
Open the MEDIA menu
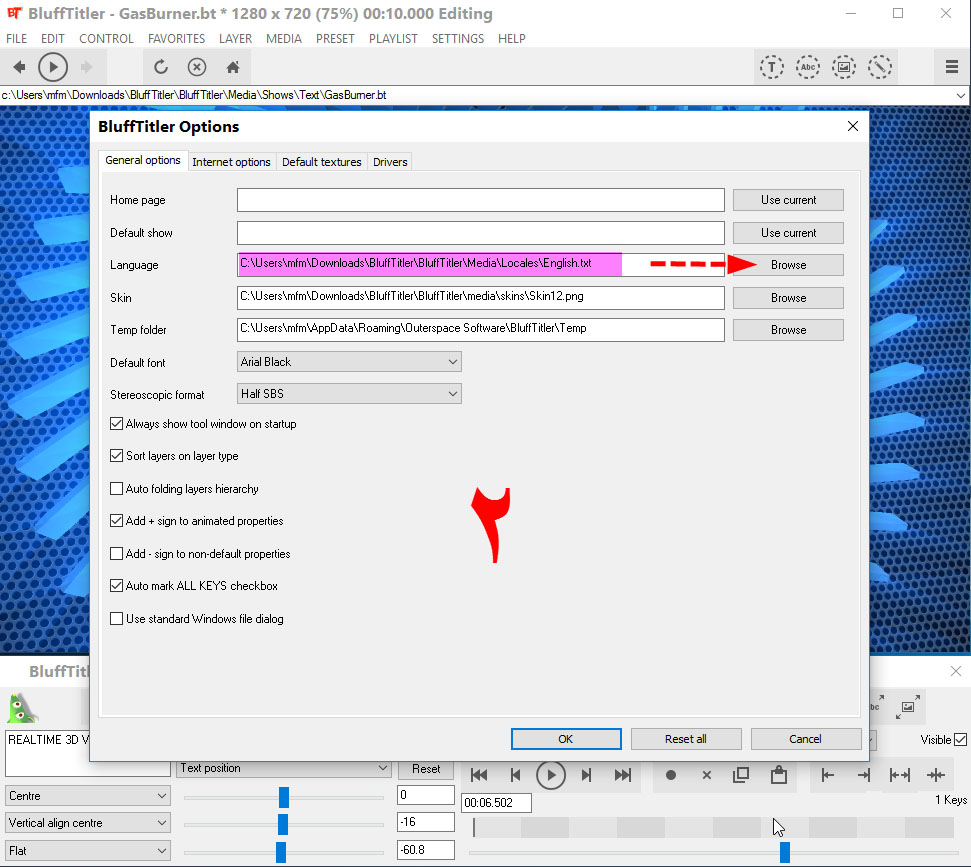coord(284,38)
